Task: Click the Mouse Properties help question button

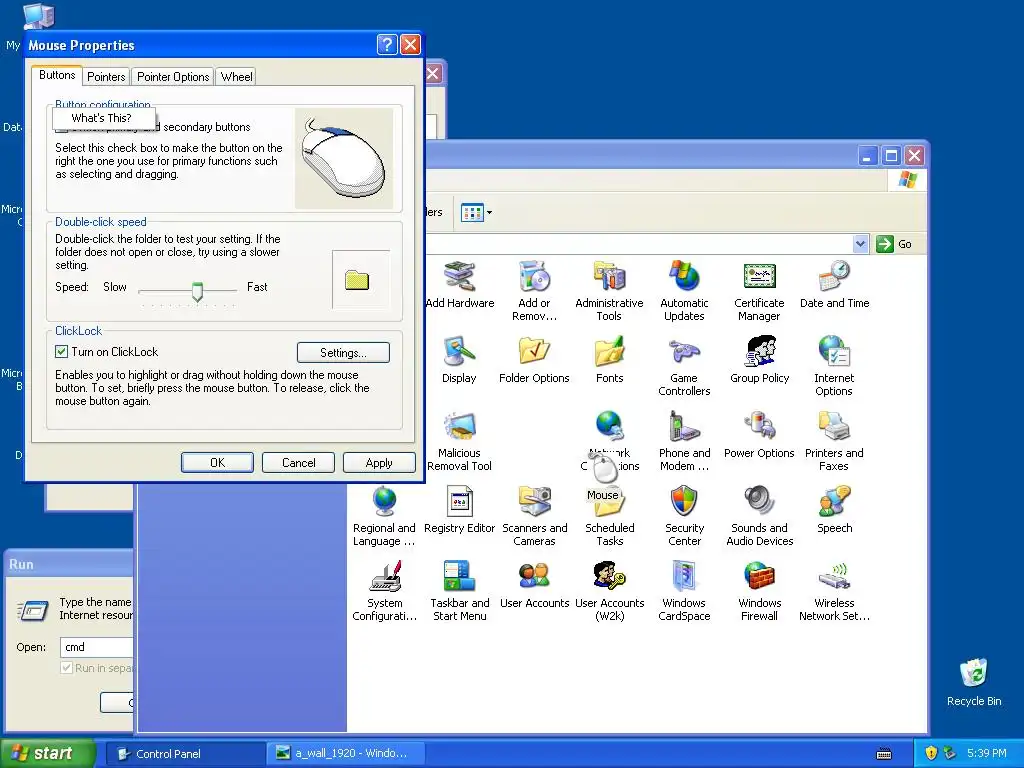Action: tap(387, 44)
